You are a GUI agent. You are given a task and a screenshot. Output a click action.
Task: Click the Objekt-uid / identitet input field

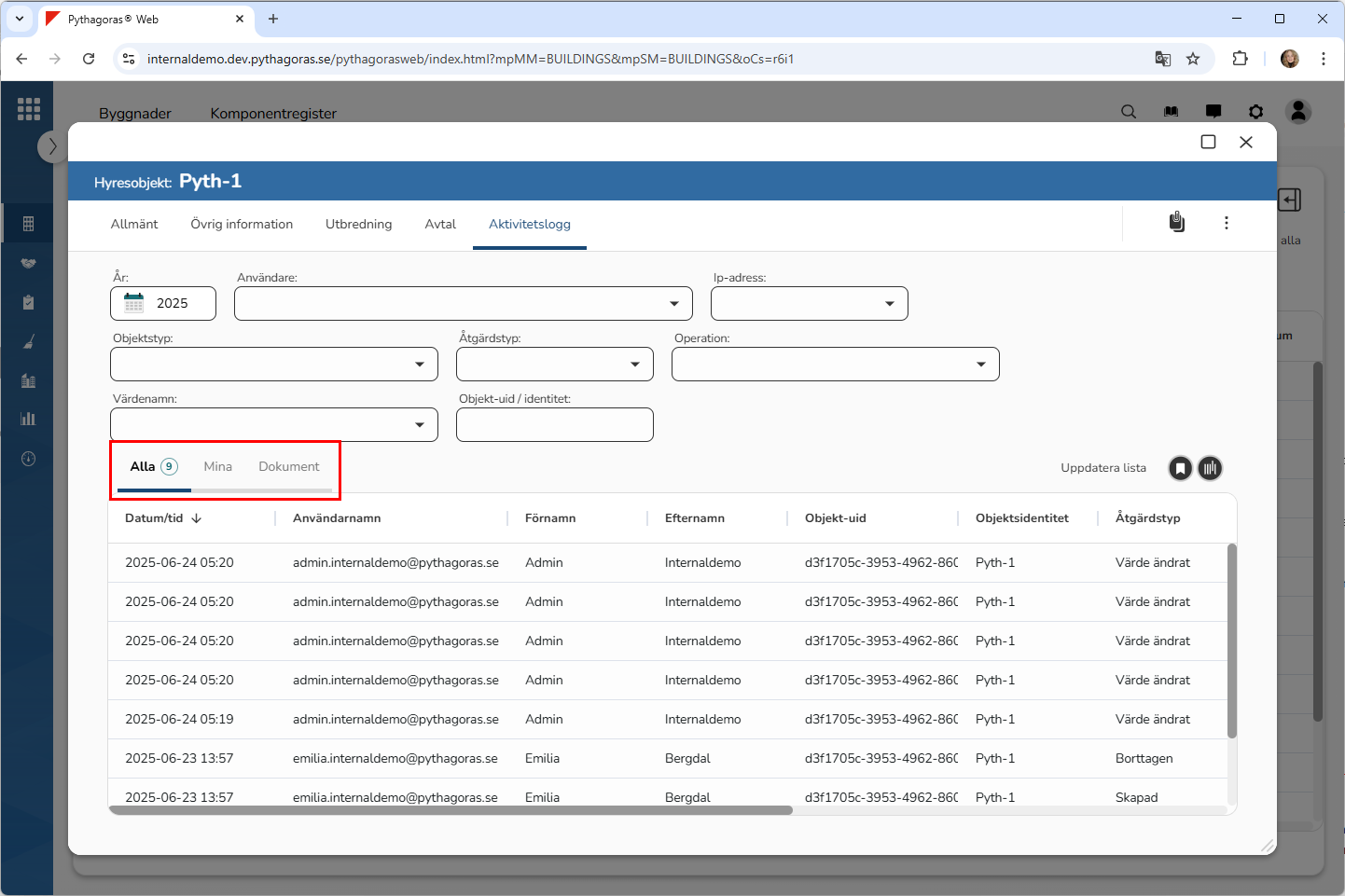[x=554, y=425]
